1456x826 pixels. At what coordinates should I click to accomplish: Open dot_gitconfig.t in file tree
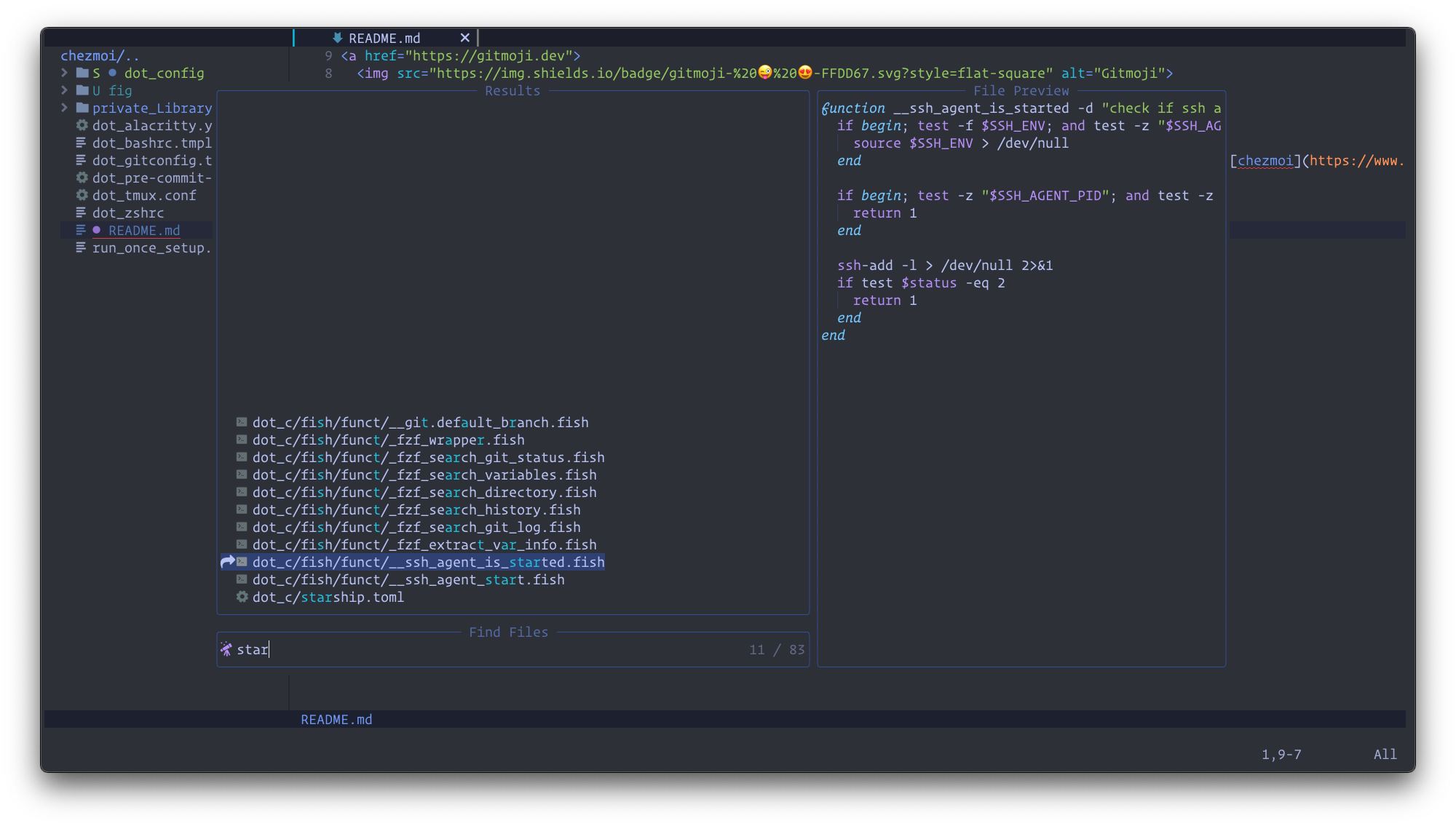pyautogui.click(x=152, y=160)
